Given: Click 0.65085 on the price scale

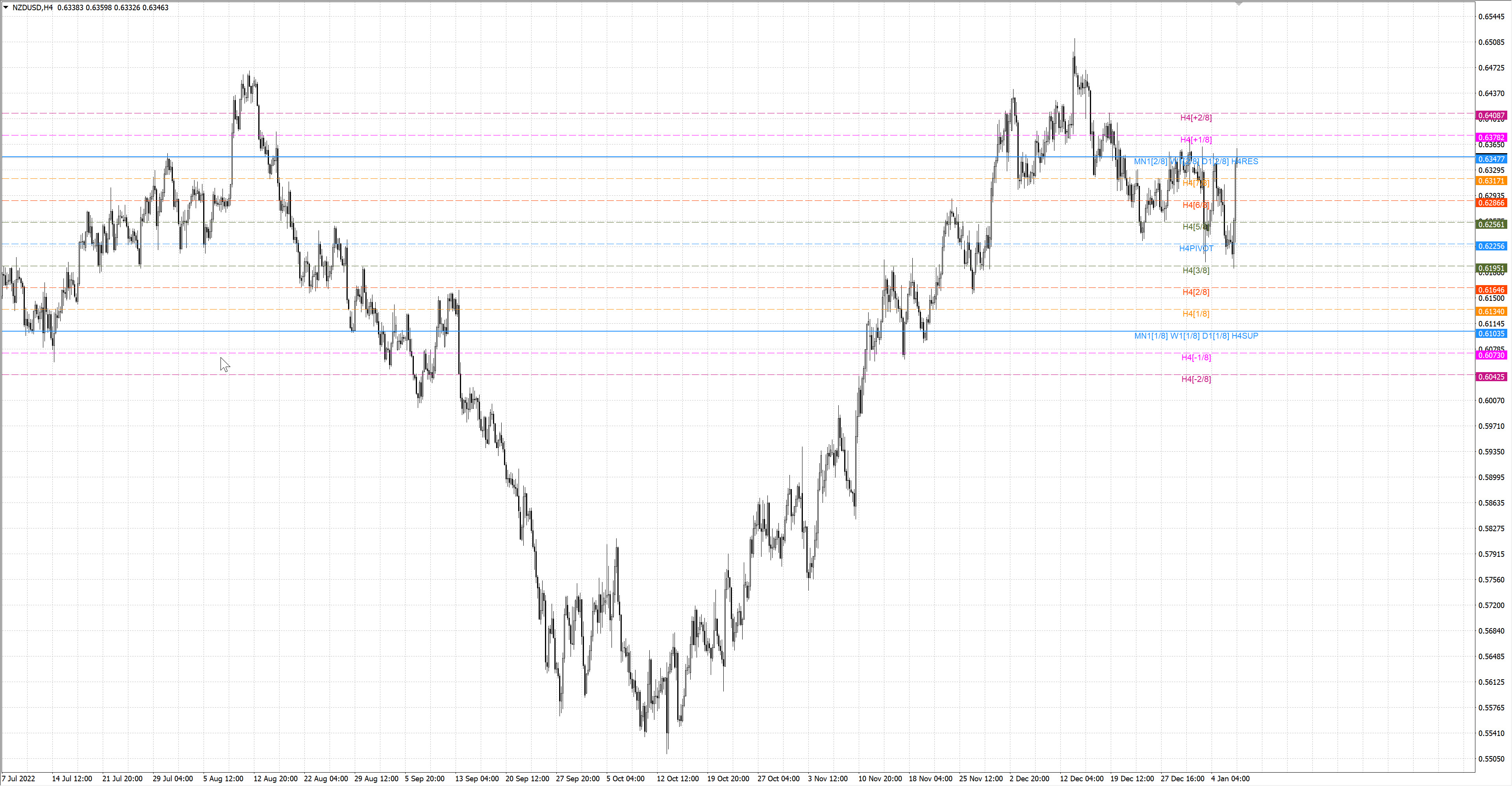Looking at the screenshot, I should (1491, 42).
